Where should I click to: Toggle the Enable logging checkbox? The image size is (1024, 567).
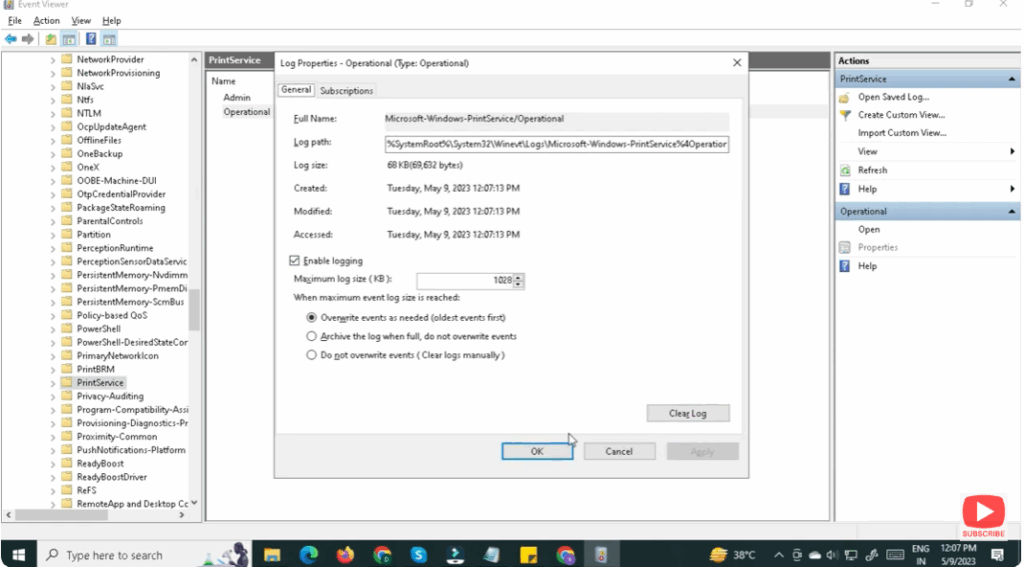point(294,261)
